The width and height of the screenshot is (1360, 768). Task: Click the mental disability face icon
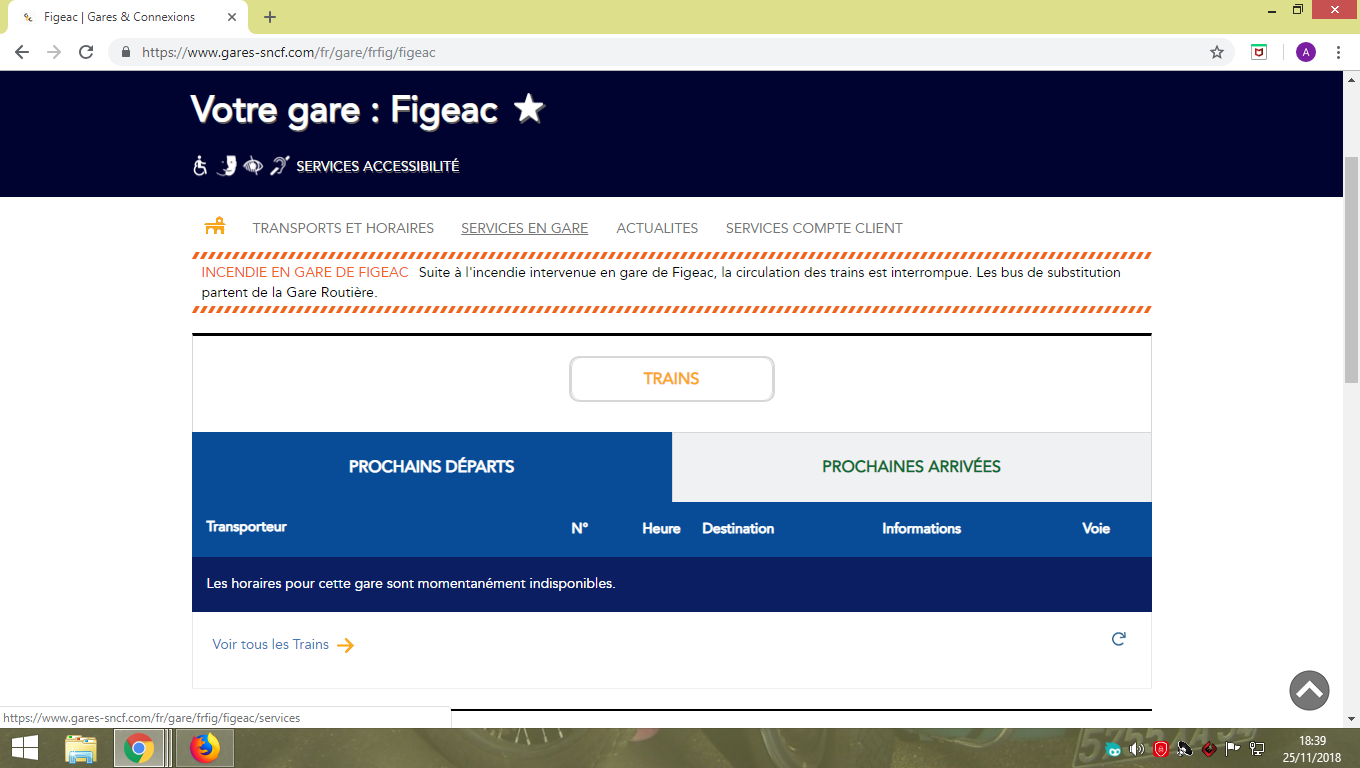click(227, 166)
